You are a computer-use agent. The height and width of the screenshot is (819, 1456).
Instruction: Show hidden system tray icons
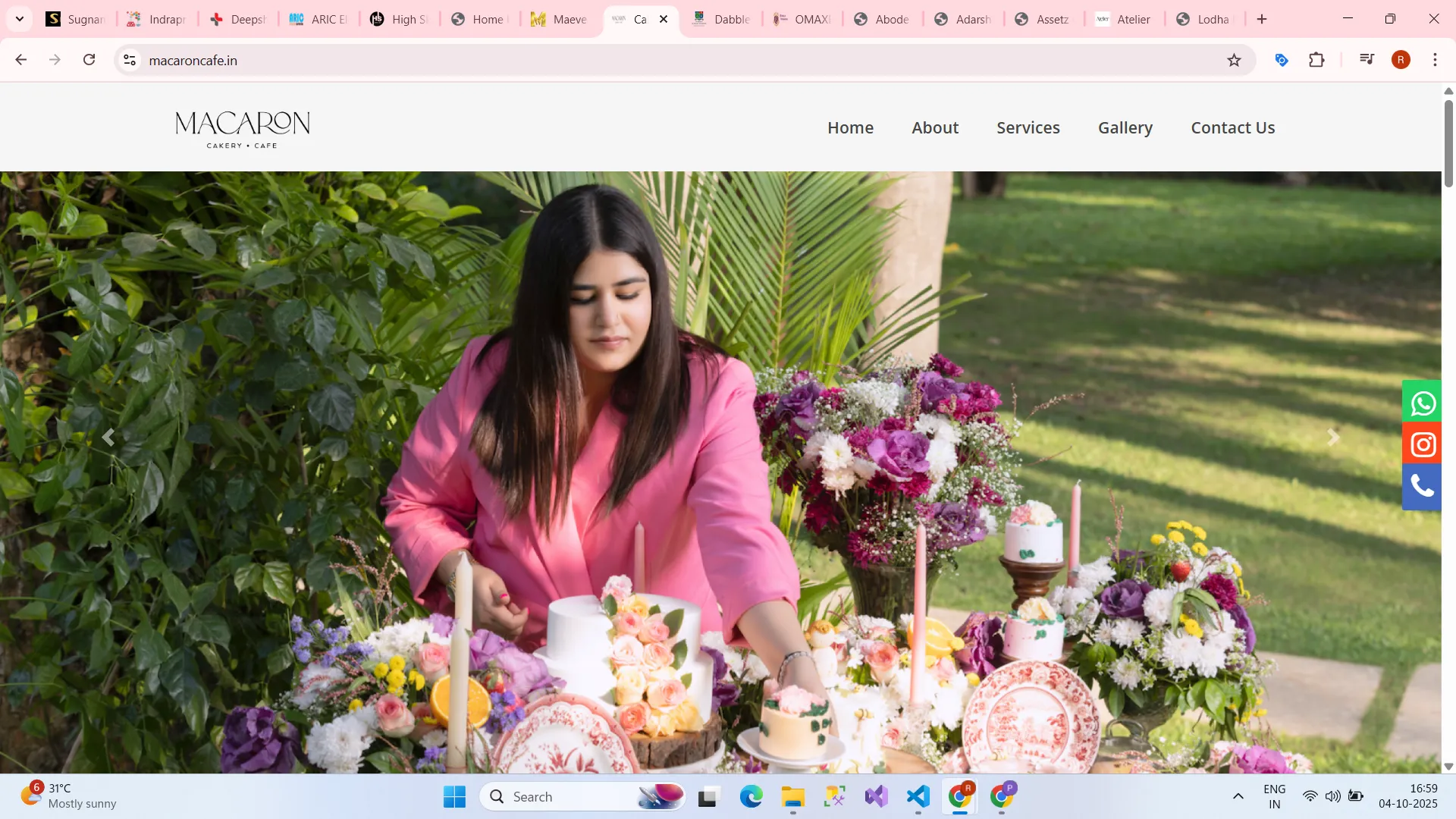[x=1238, y=796]
